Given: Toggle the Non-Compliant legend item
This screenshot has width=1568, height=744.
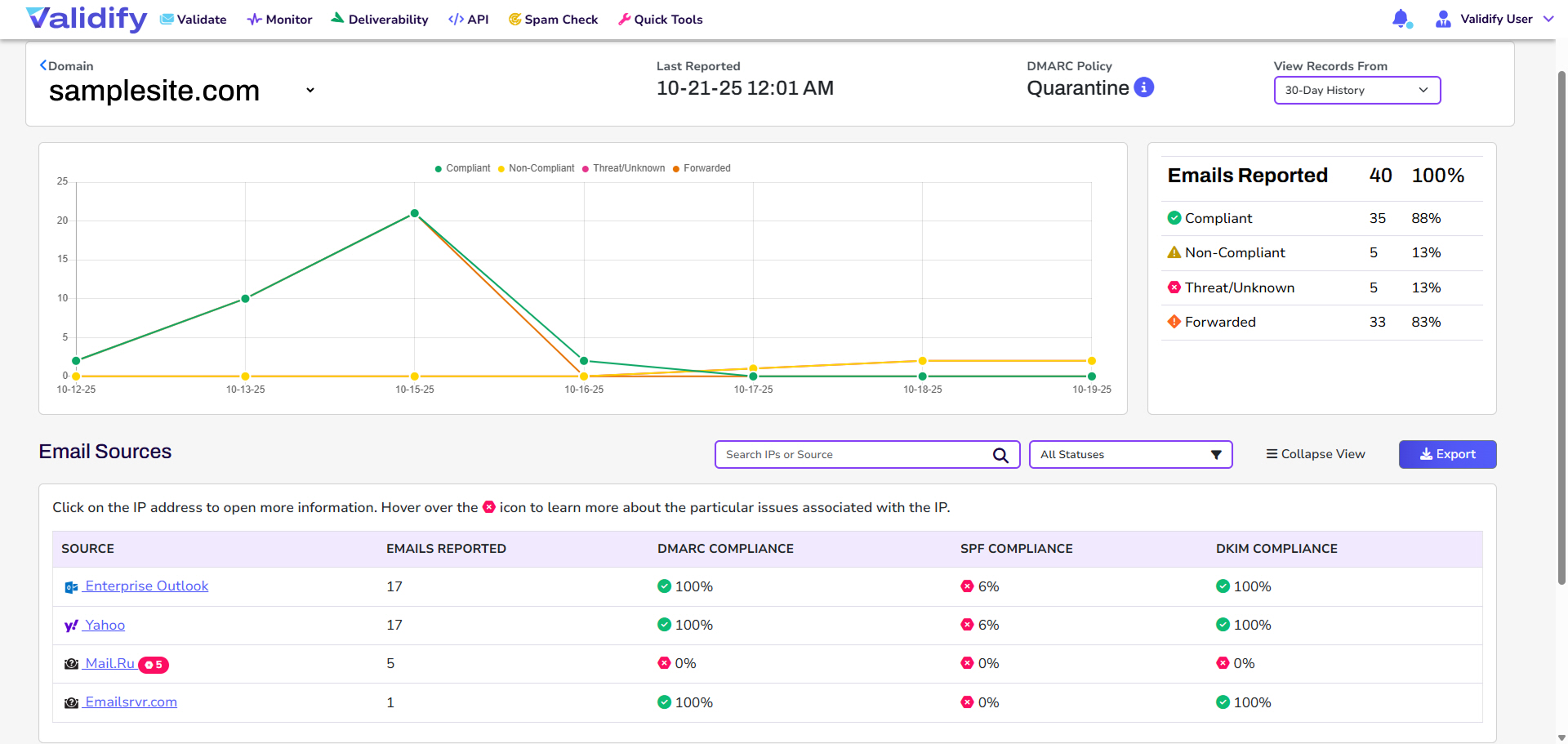Looking at the screenshot, I should click(536, 168).
